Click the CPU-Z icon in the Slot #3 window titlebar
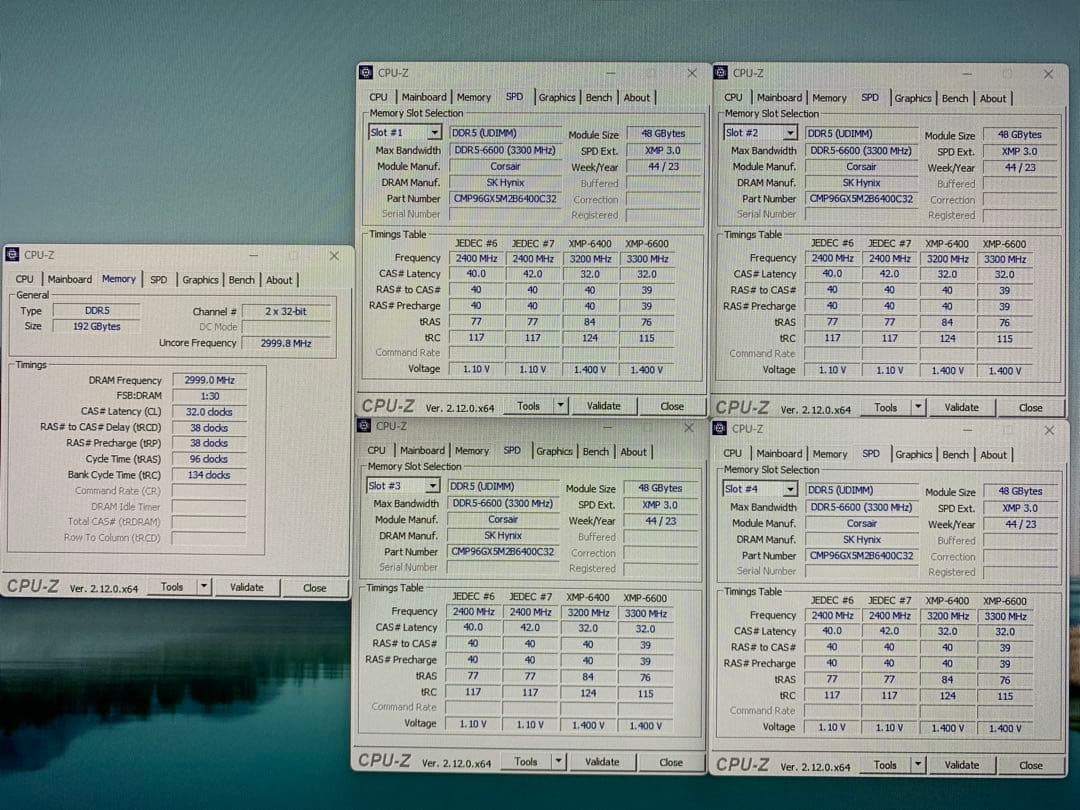Screen dimensions: 1080x810 tap(363, 428)
